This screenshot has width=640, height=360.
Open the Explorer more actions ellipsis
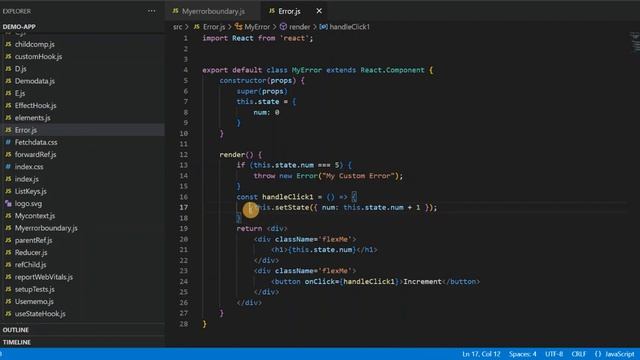(151, 11)
